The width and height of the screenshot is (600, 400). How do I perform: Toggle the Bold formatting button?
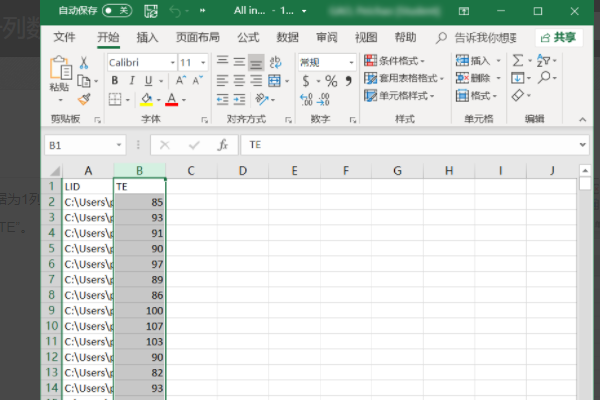[x=114, y=80]
